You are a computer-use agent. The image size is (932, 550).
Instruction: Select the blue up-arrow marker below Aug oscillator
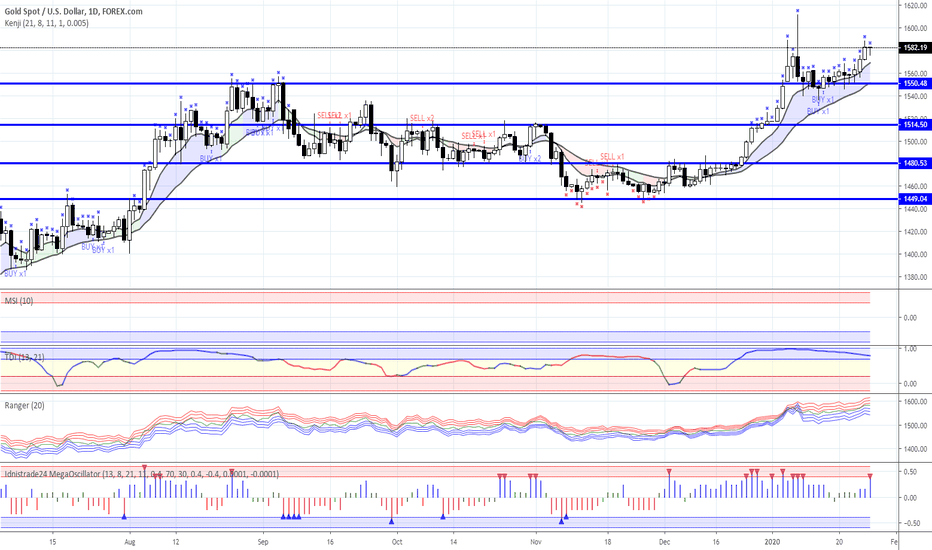(124, 517)
